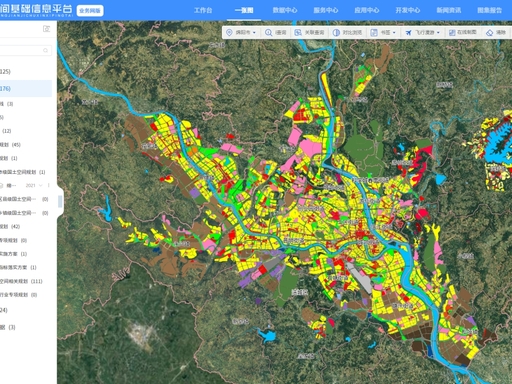
Task: Select the 空间相关规划 (111) row
Action: (26, 281)
